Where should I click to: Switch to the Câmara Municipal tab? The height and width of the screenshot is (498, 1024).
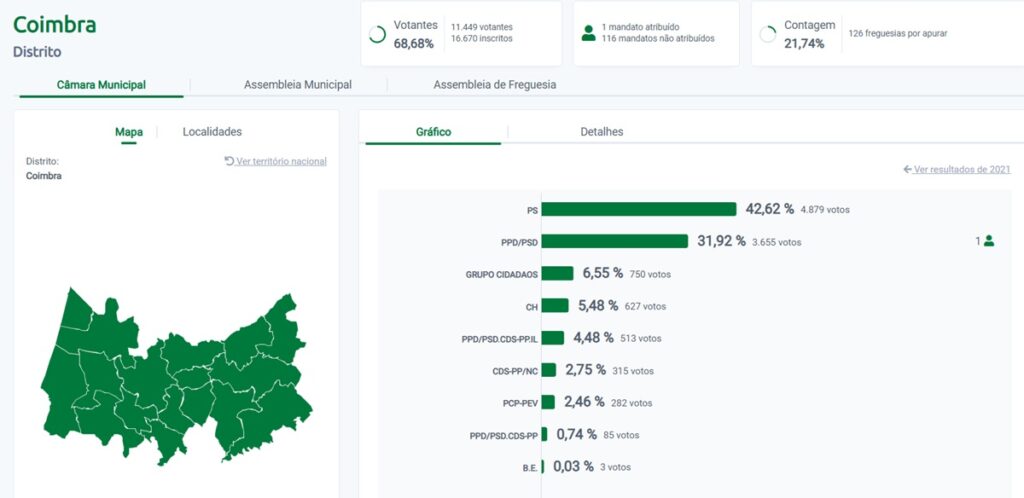[x=101, y=85]
